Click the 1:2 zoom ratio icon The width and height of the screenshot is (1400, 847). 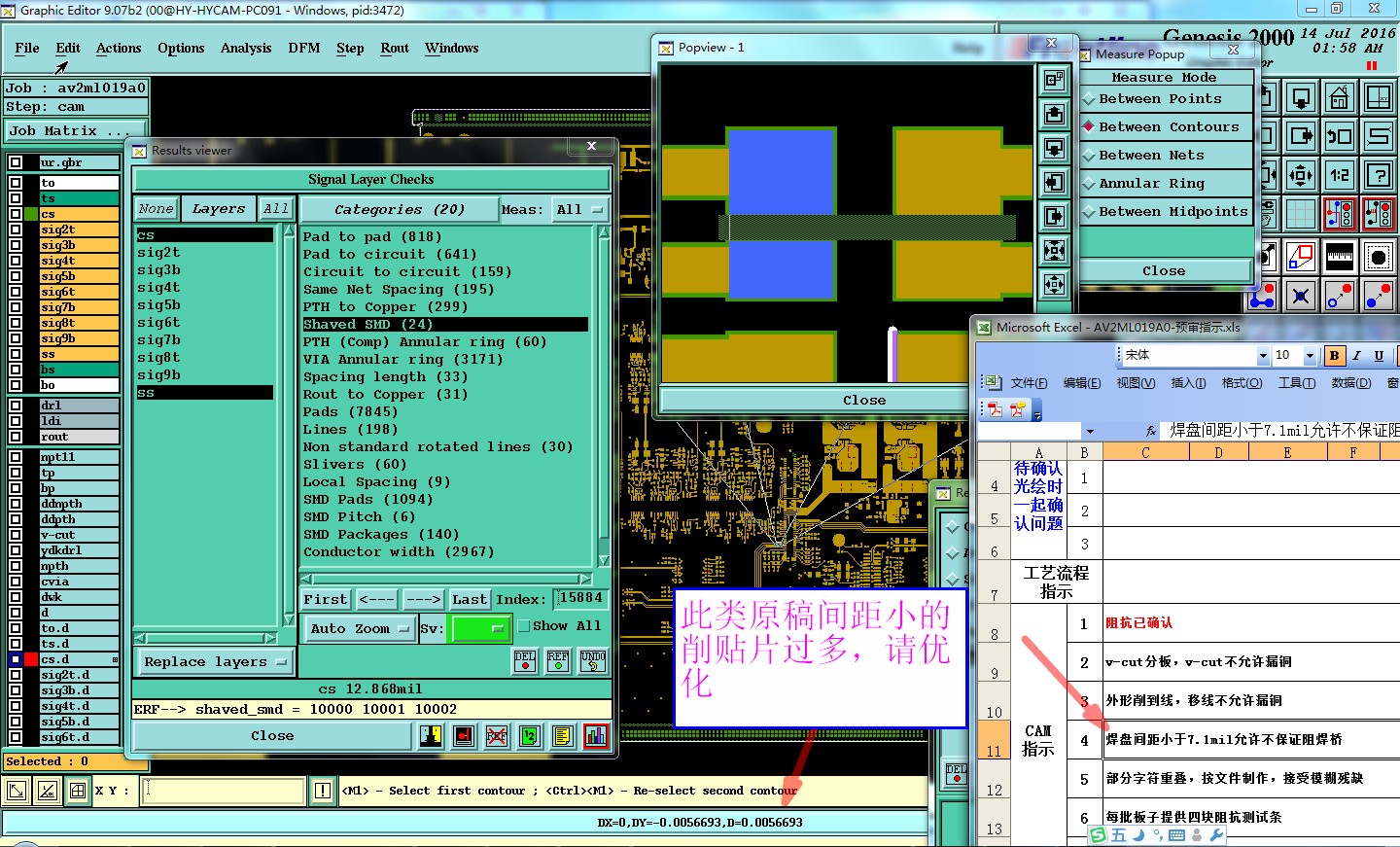1340,175
